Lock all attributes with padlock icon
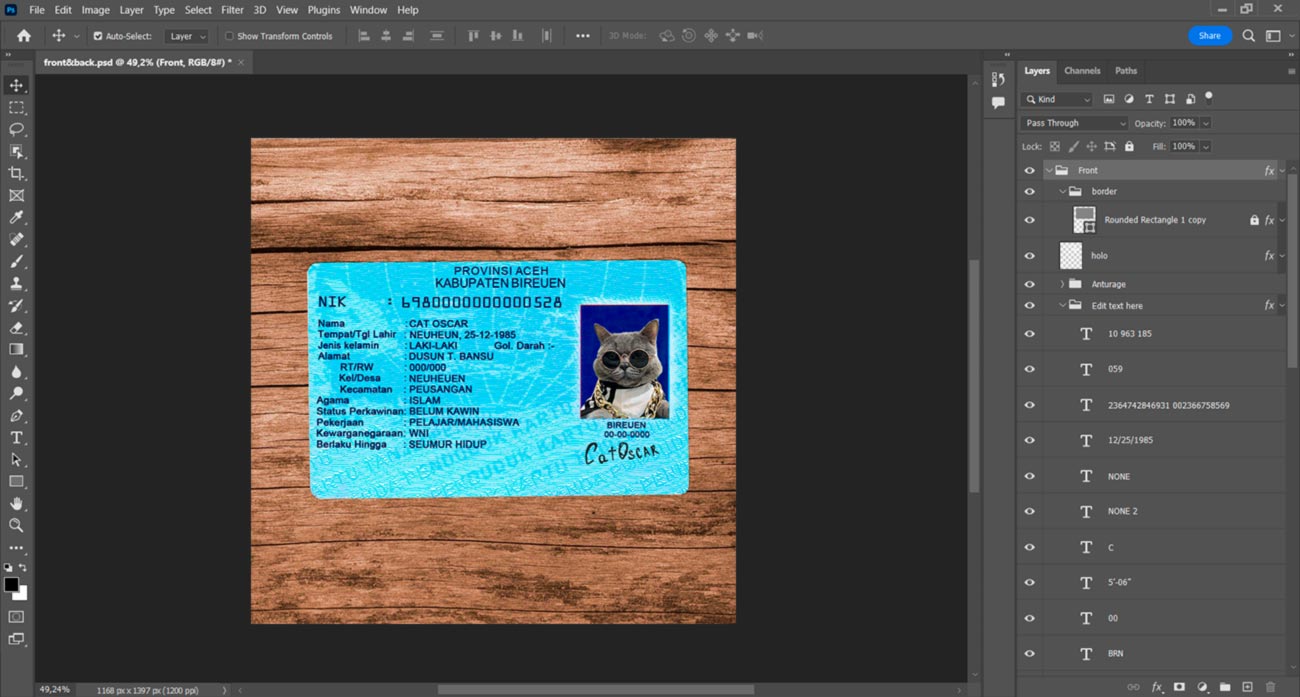 click(1129, 147)
